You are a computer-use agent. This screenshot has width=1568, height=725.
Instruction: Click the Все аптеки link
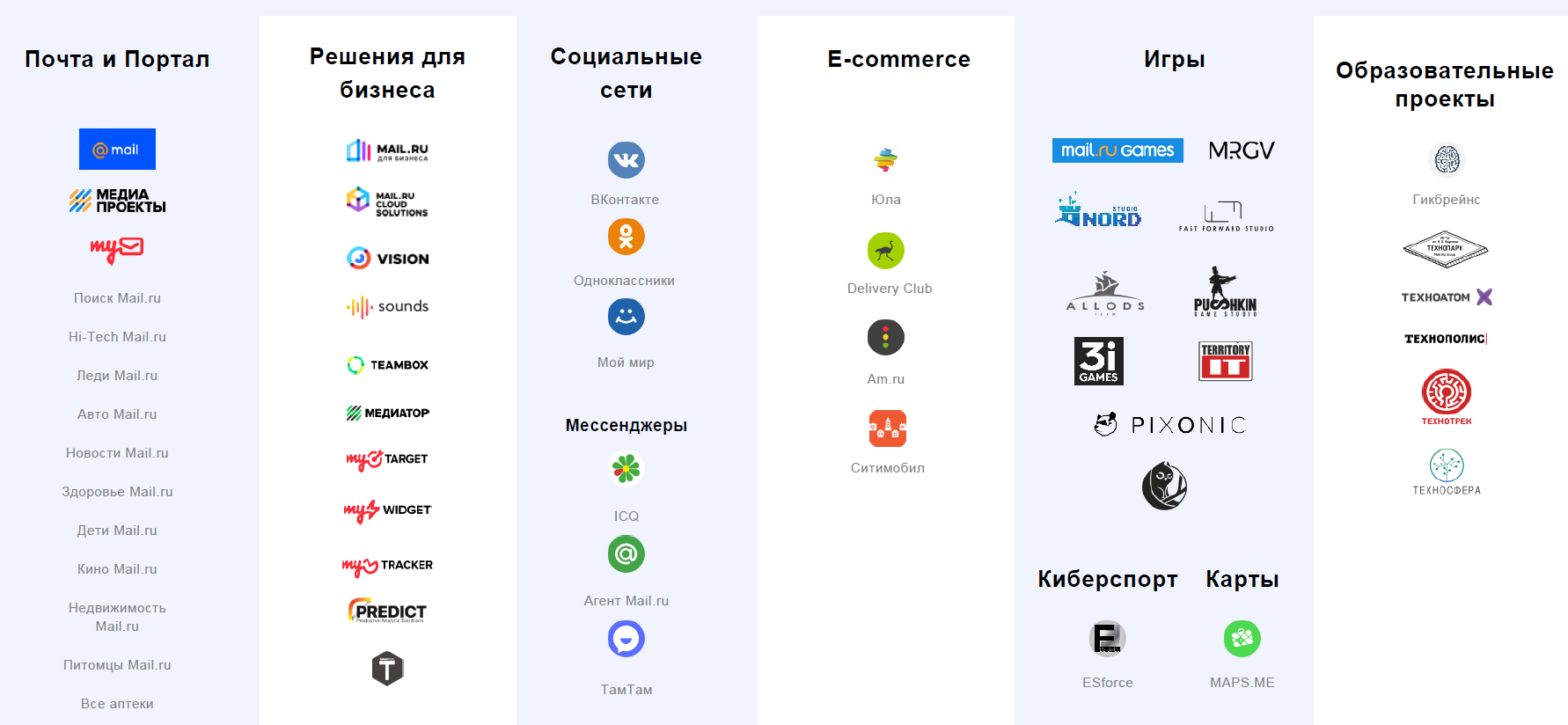pos(117,704)
